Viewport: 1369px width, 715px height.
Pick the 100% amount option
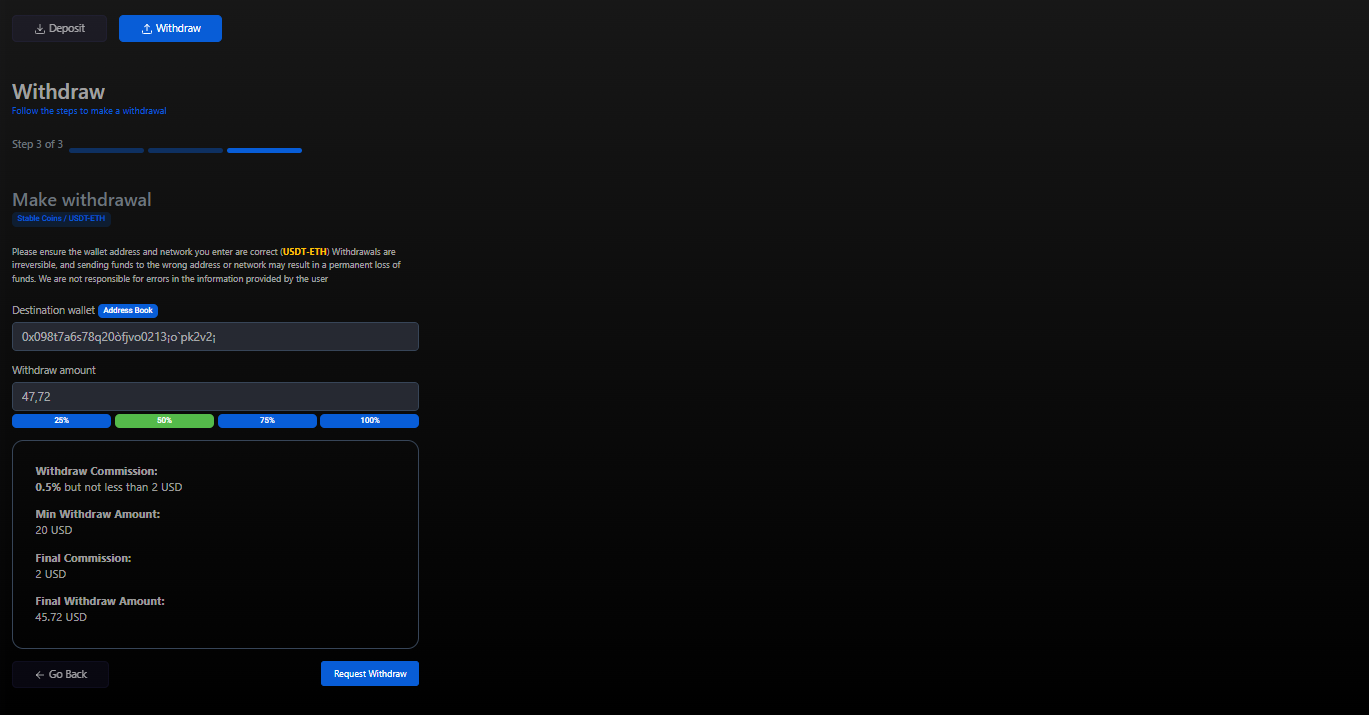(x=369, y=421)
